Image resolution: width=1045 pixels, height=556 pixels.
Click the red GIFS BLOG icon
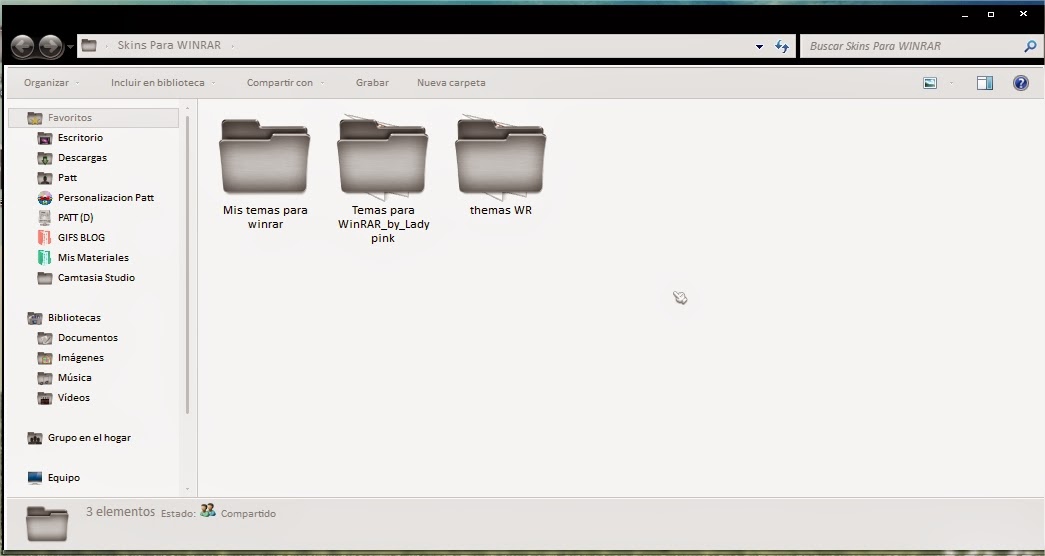(45, 237)
